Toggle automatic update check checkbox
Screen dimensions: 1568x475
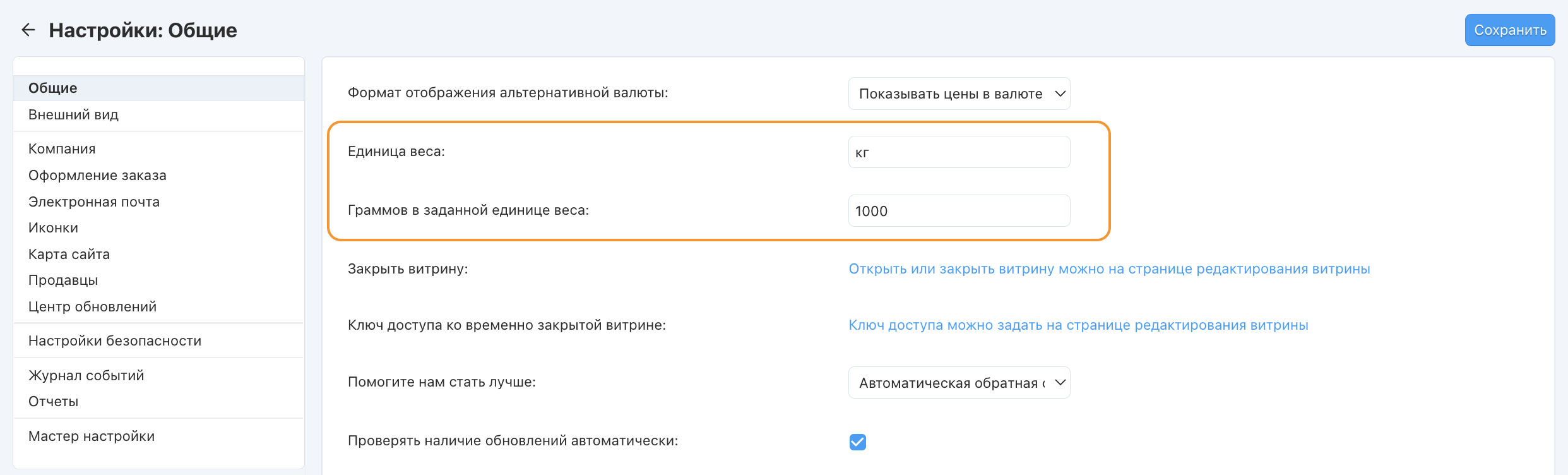pos(857,442)
